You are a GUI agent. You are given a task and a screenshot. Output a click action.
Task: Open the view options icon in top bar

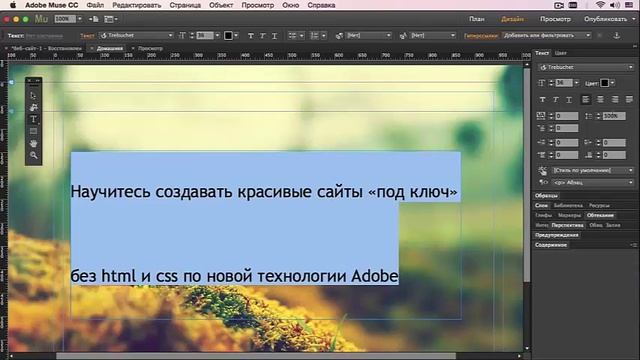(110, 19)
